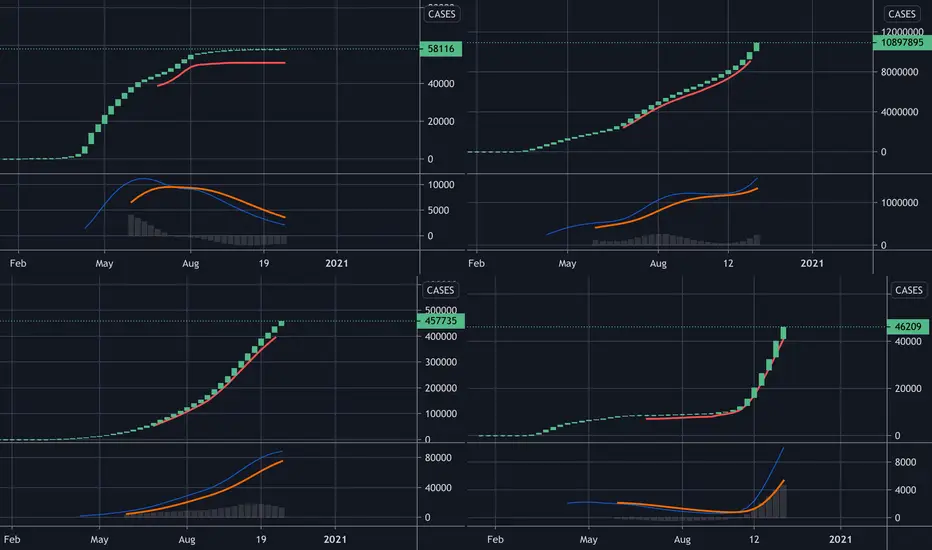Click the 200000 axis value
Viewport: 932px width, 550px height.
pyautogui.click(x=440, y=388)
